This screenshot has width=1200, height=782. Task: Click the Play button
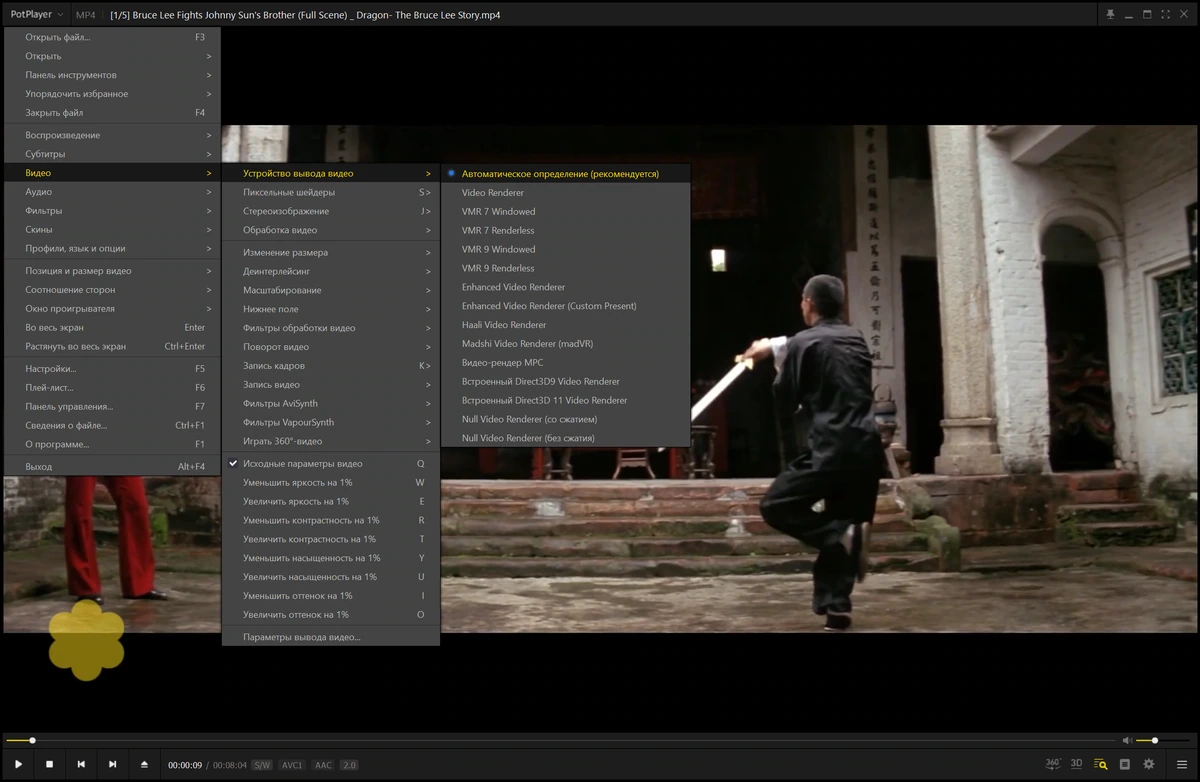click(18, 764)
